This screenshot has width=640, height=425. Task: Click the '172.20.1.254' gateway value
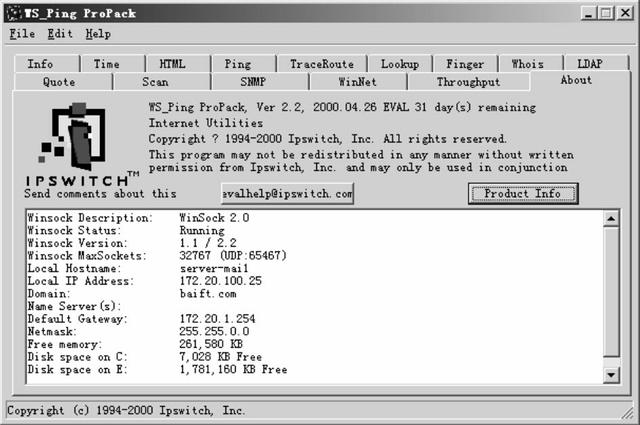217,319
